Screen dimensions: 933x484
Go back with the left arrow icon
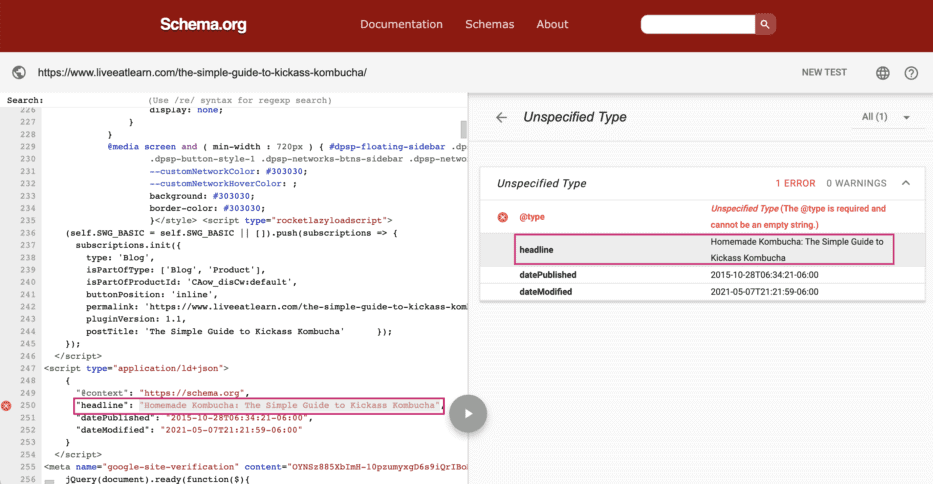click(x=502, y=117)
